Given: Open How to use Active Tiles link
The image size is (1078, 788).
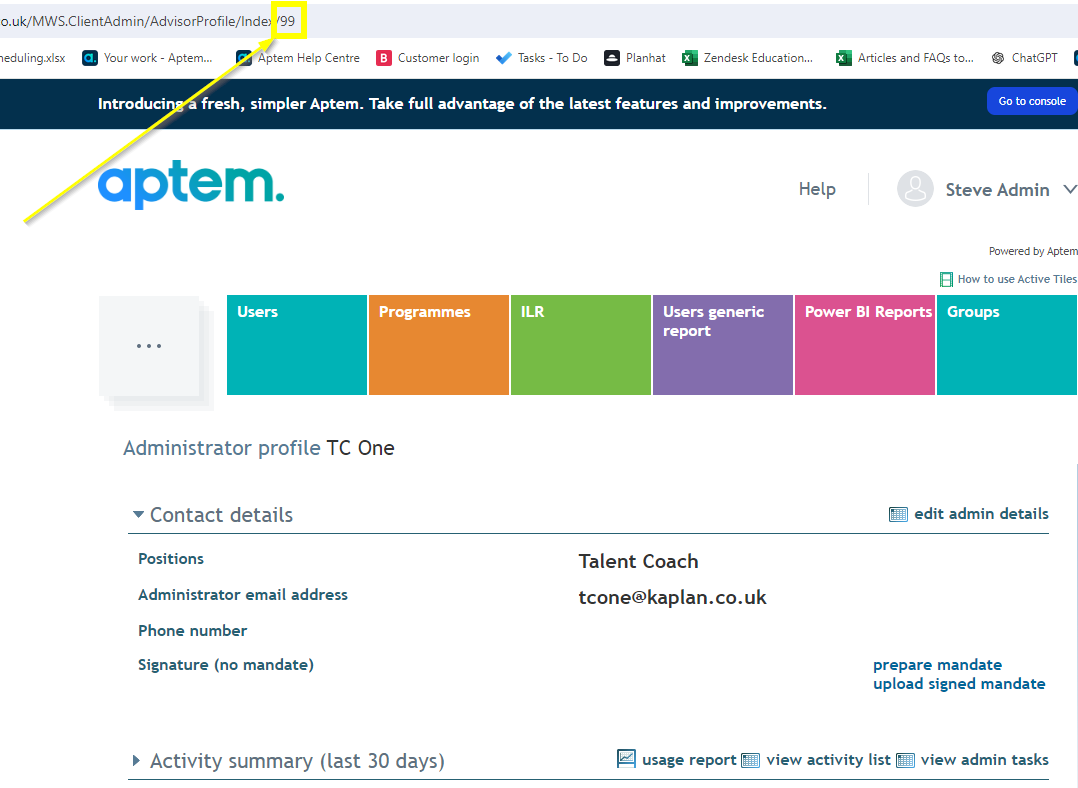Looking at the screenshot, I should [1017, 279].
